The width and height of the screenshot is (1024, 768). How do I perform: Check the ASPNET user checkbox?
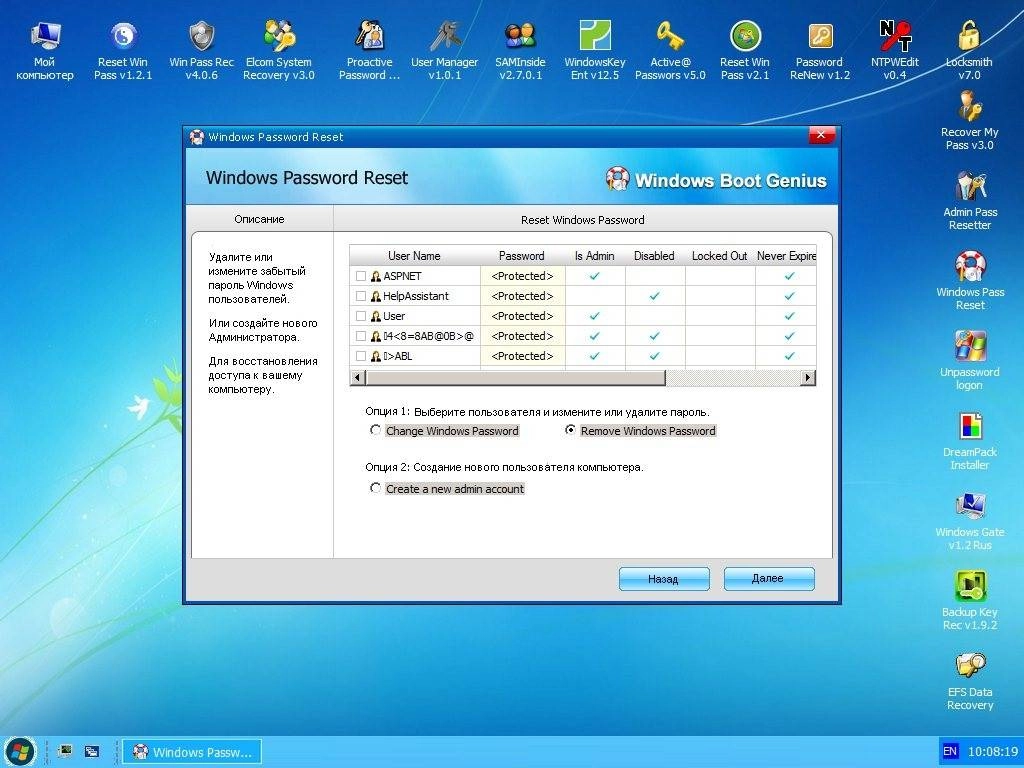point(360,276)
